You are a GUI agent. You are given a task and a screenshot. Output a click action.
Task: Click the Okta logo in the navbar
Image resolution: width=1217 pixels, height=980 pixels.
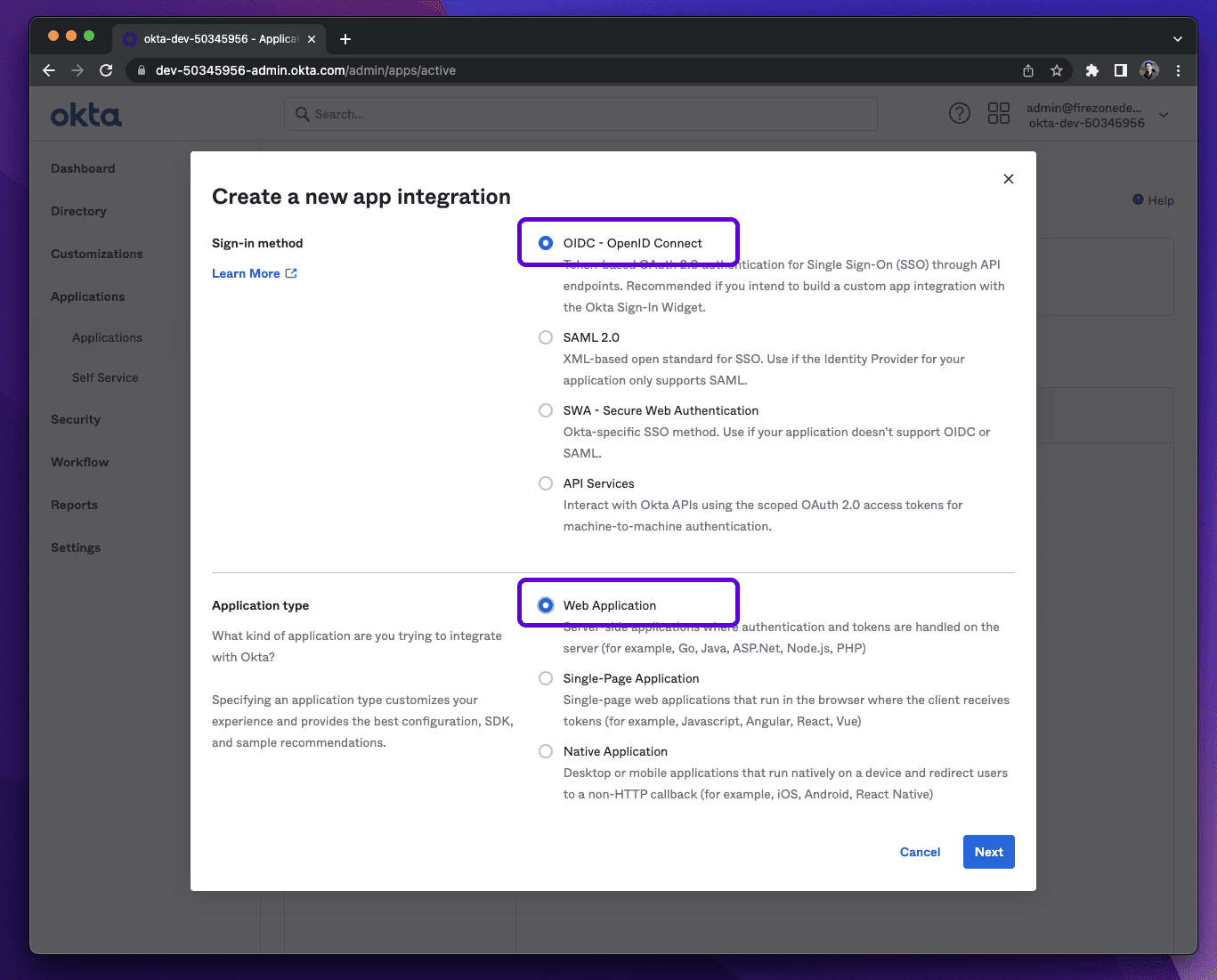click(x=85, y=114)
